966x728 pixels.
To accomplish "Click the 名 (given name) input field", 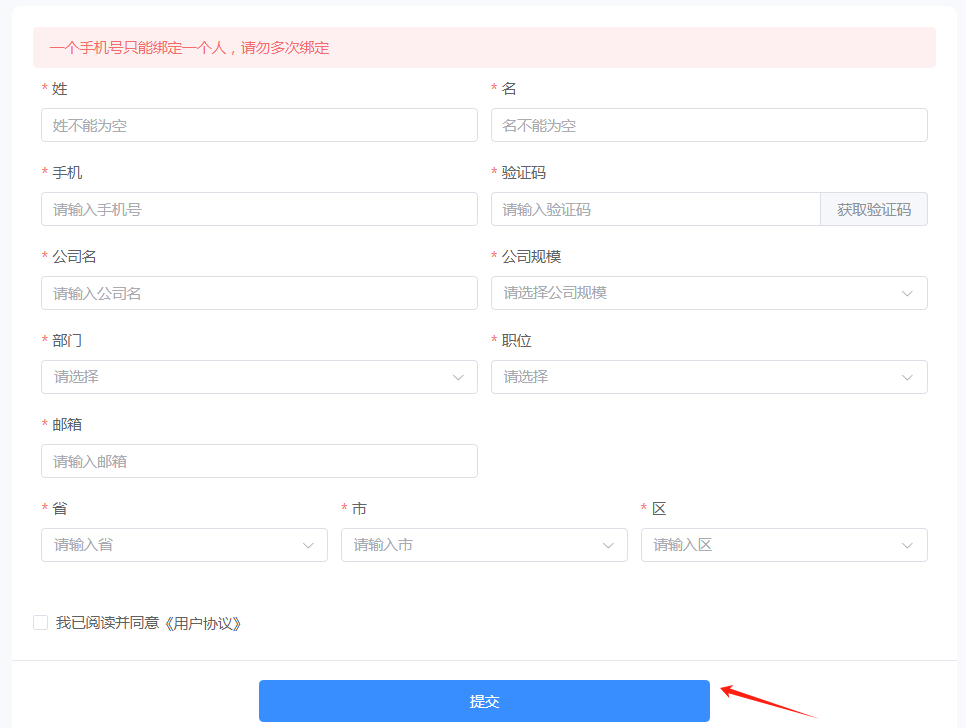I will click(709, 125).
